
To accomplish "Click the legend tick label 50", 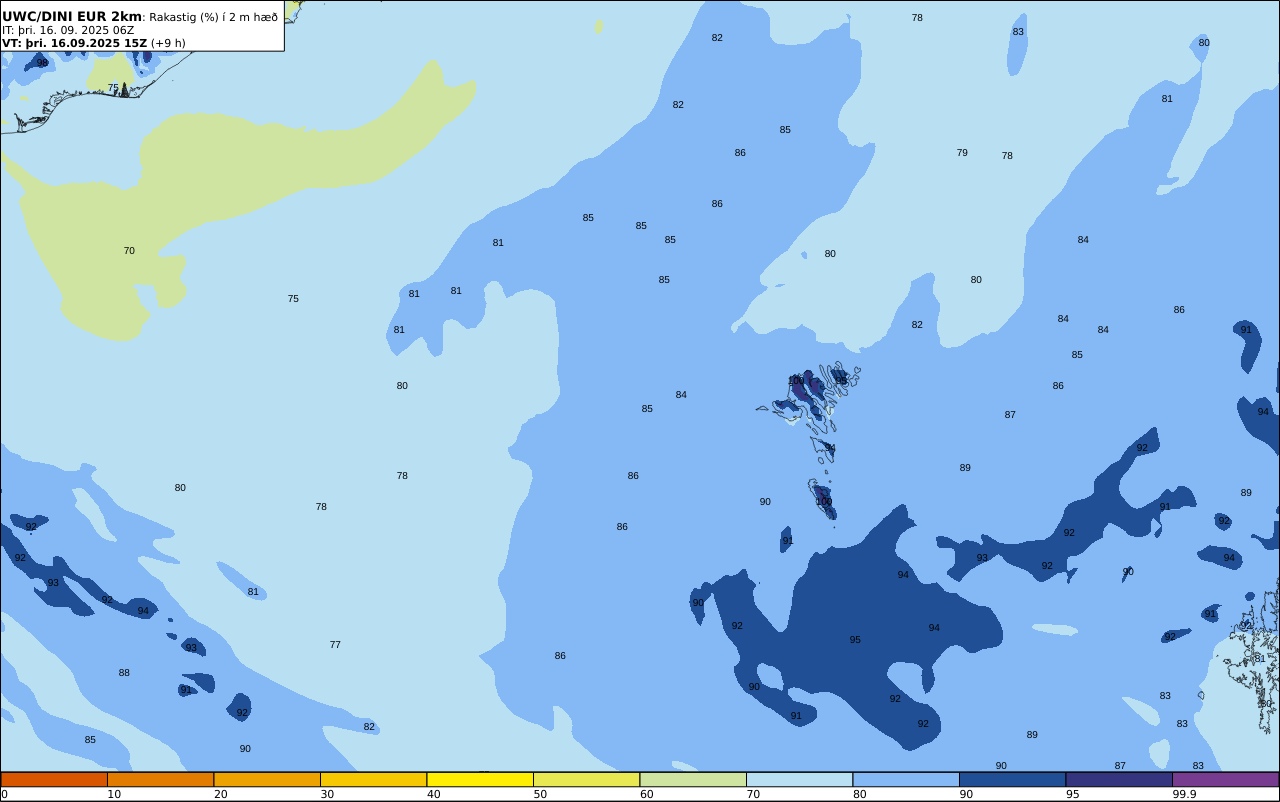I will [540, 794].
